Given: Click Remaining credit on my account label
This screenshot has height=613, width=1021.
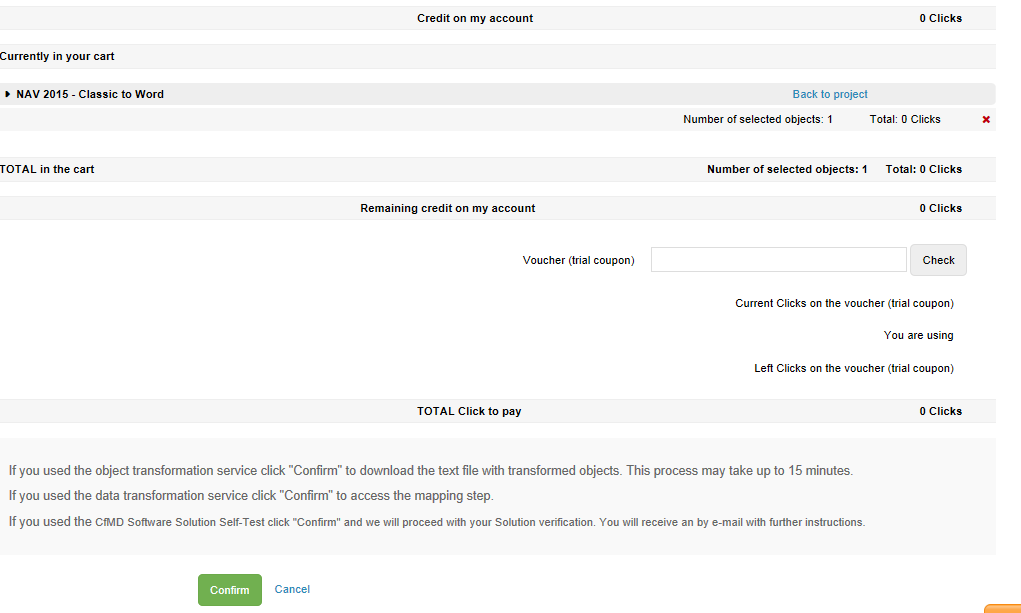Looking at the screenshot, I should tap(447, 208).
